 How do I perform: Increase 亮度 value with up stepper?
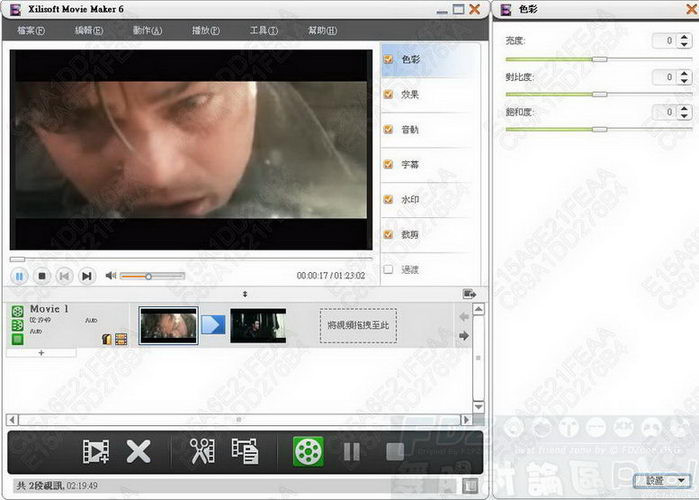[684, 37]
